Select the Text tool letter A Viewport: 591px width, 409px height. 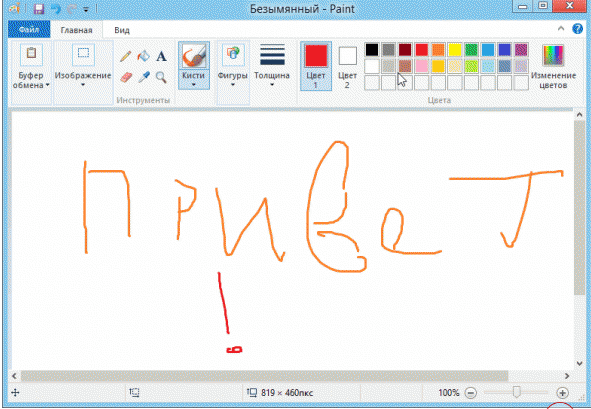coord(161,56)
